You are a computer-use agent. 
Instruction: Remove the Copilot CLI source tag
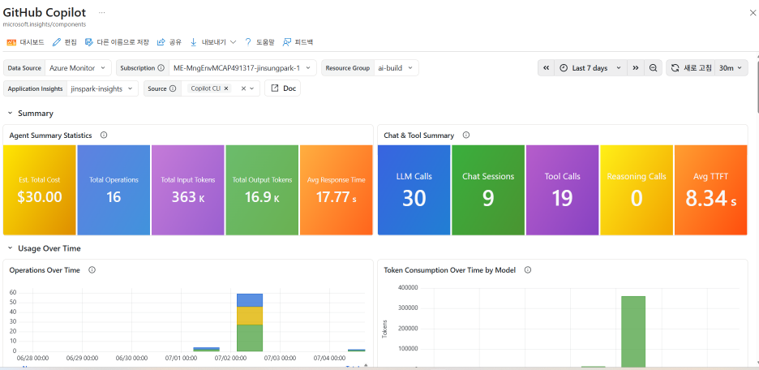[226, 89]
